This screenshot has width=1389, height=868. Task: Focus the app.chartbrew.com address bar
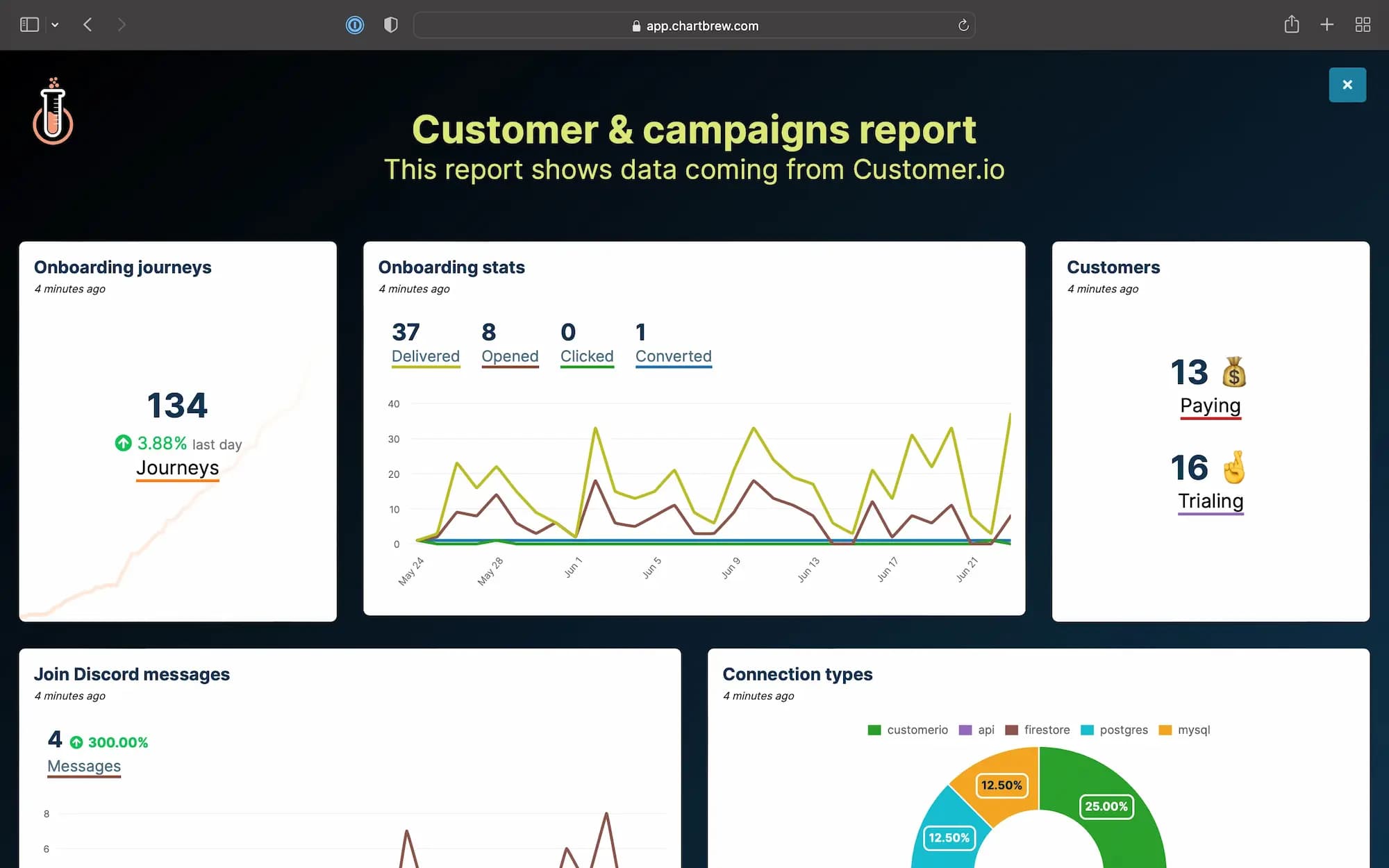click(x=694, y=26)
